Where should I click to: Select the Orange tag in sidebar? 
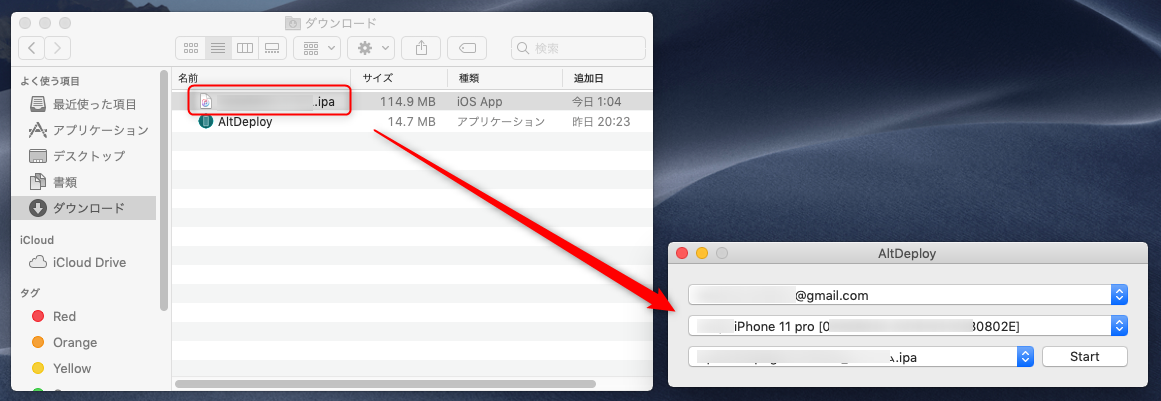coord(84,343)
